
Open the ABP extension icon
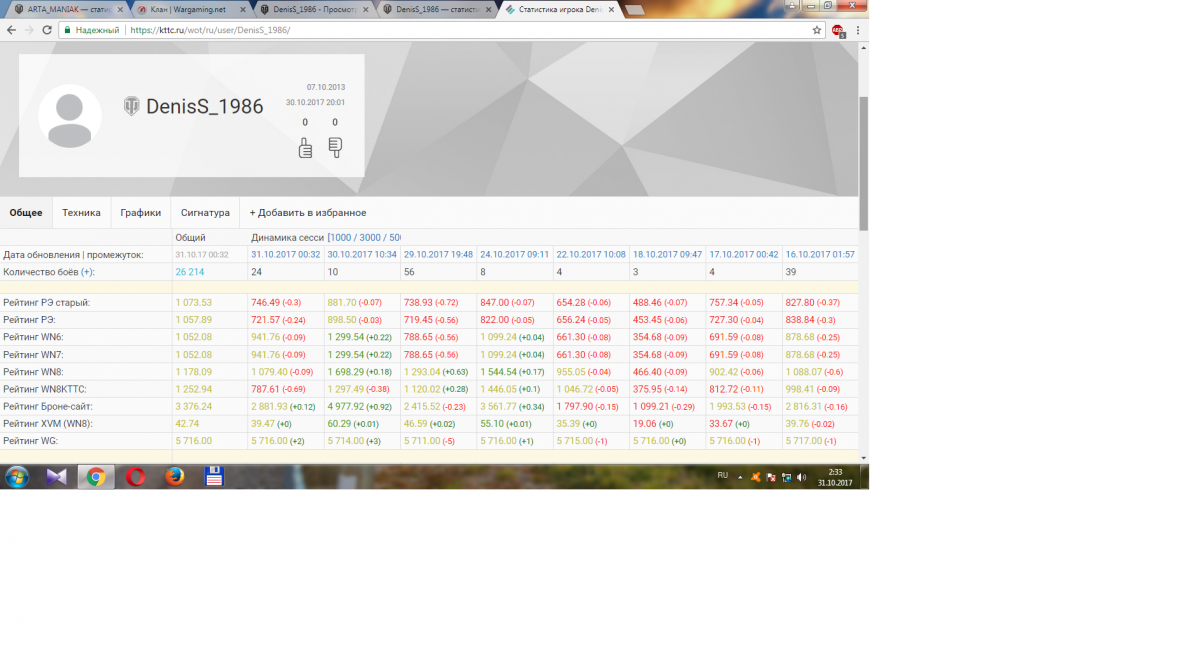pos(838,30)
